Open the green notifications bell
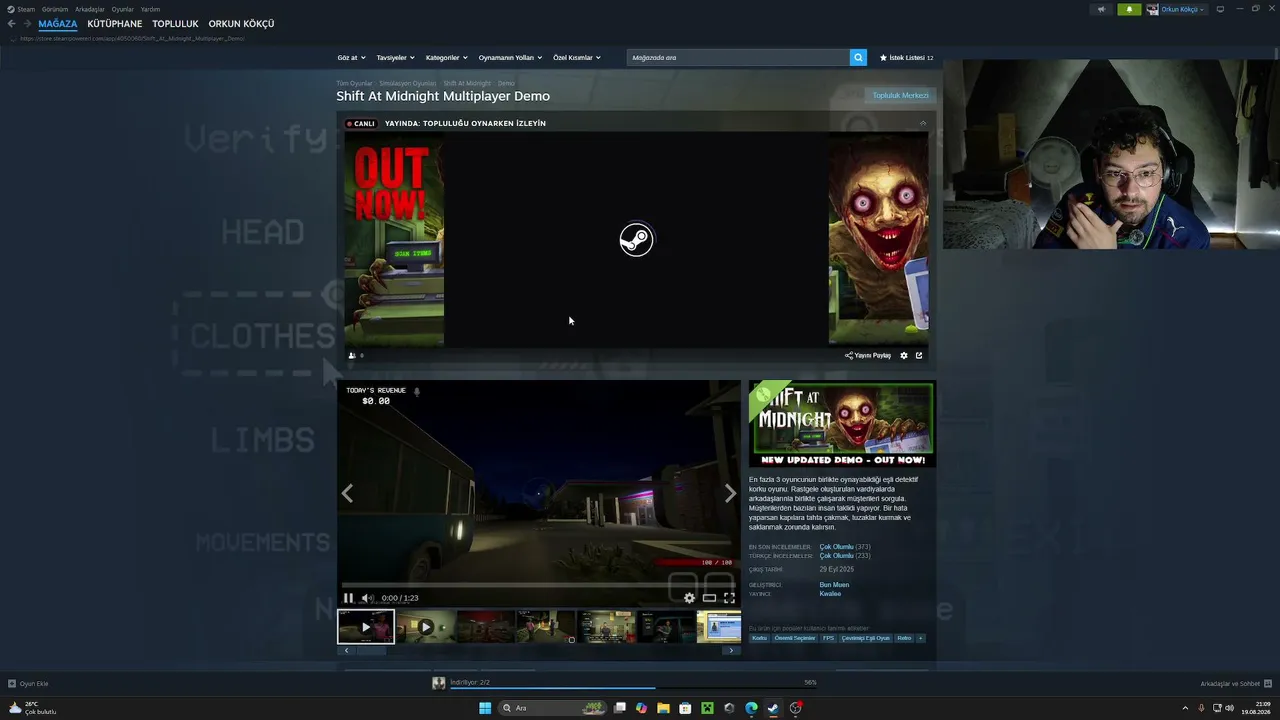 point(1129,9)
